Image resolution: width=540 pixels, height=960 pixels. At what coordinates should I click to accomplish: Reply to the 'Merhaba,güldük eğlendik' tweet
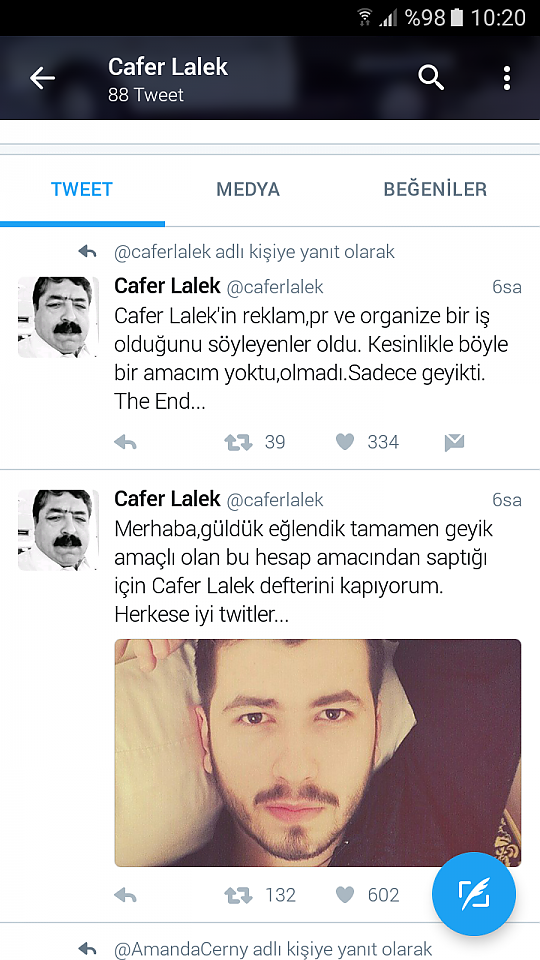point(126,896)
